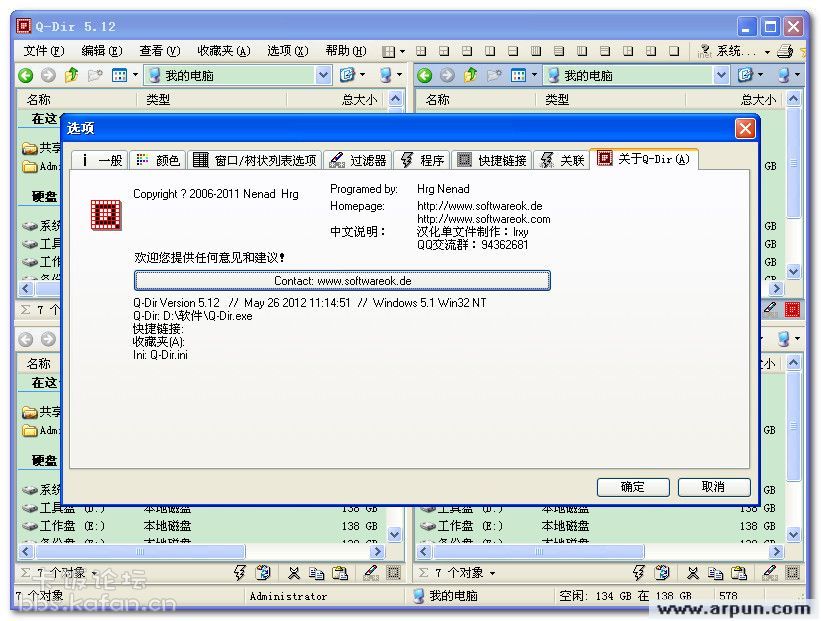Switch to the 过滤器 tab
The width and height of the screenshot is (821, 621).
tap(358, 160)
